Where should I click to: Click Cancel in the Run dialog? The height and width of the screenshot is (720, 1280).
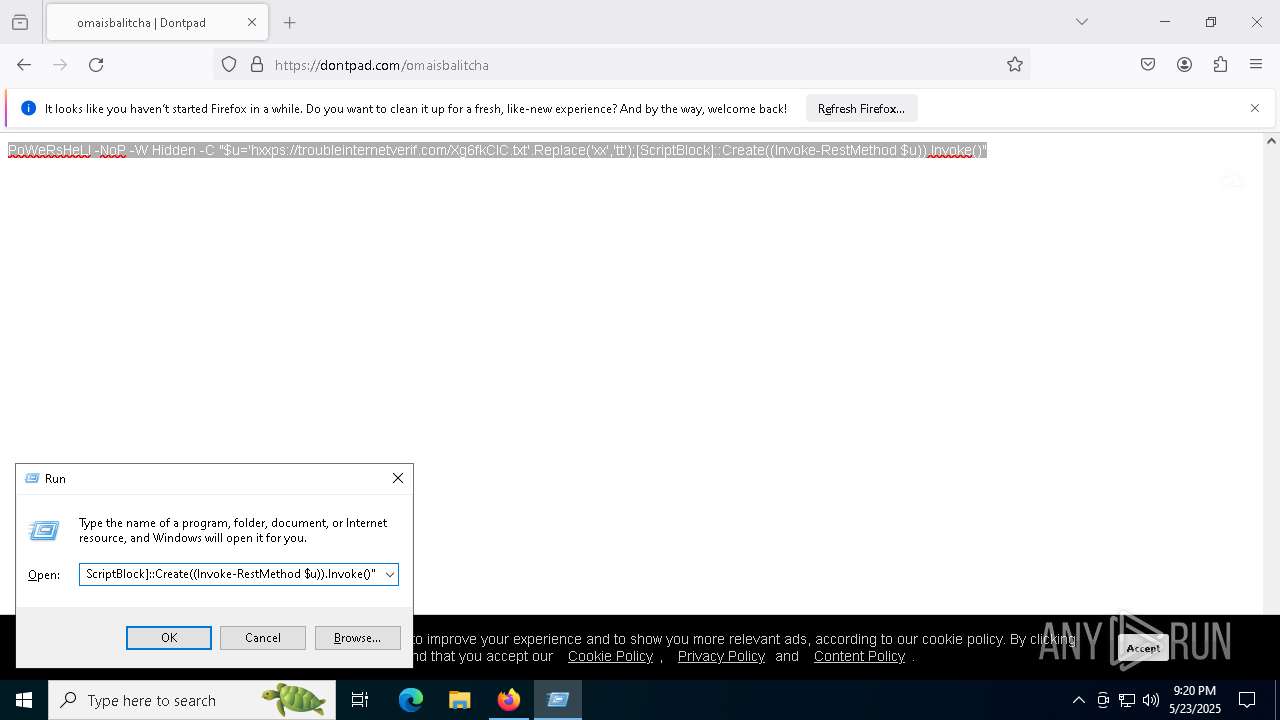pos(263,638)
